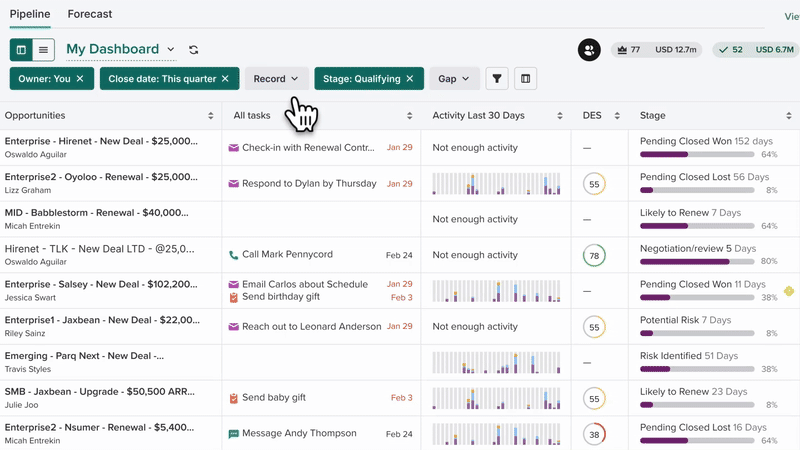Sort by the DES column
800x450 pixels.
[x=617, y=116]
